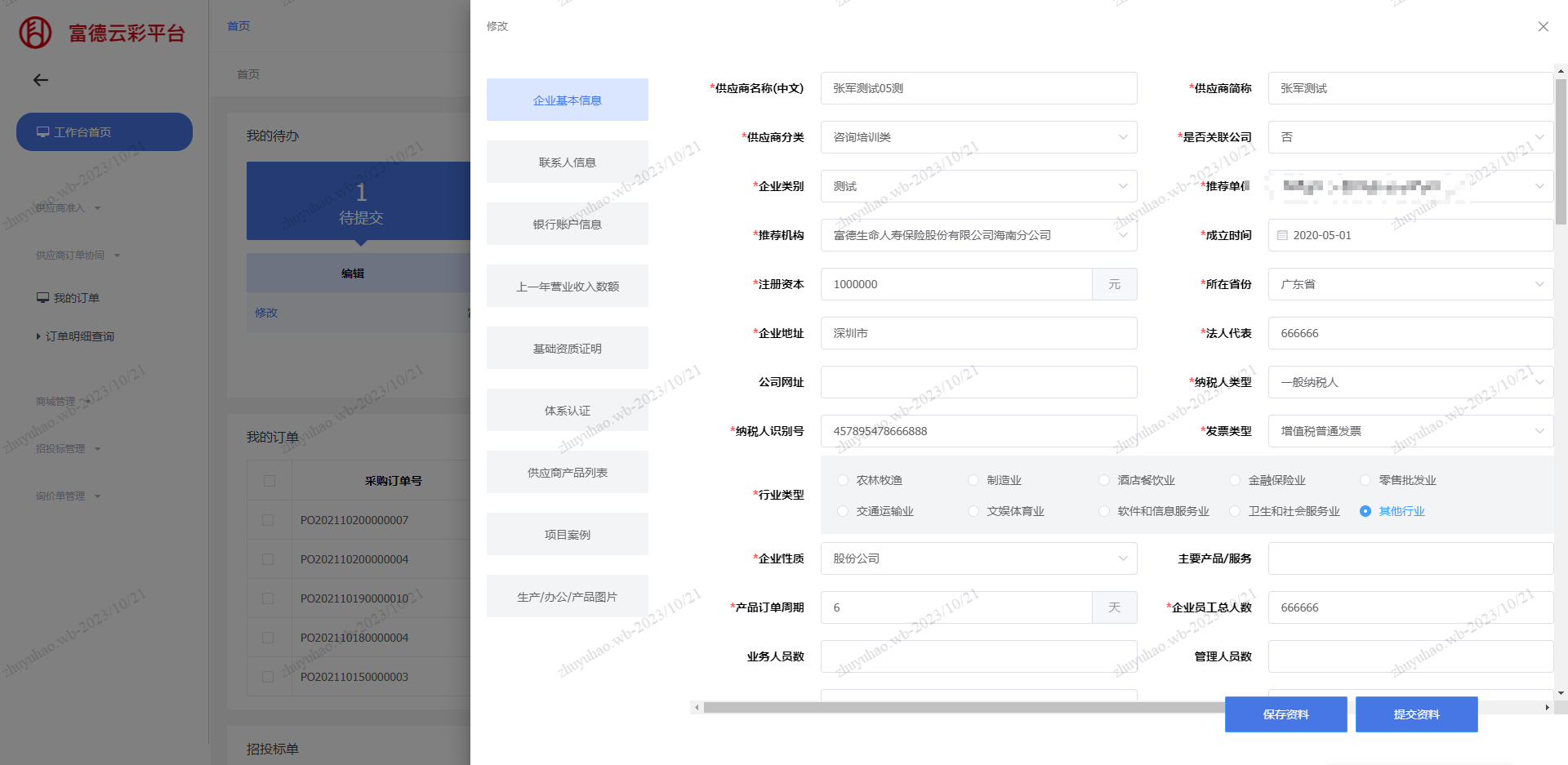The height and width of the screenshot is (765, 1568).
Task: Click the 提交资料 button
Action: coord(1417,714)
